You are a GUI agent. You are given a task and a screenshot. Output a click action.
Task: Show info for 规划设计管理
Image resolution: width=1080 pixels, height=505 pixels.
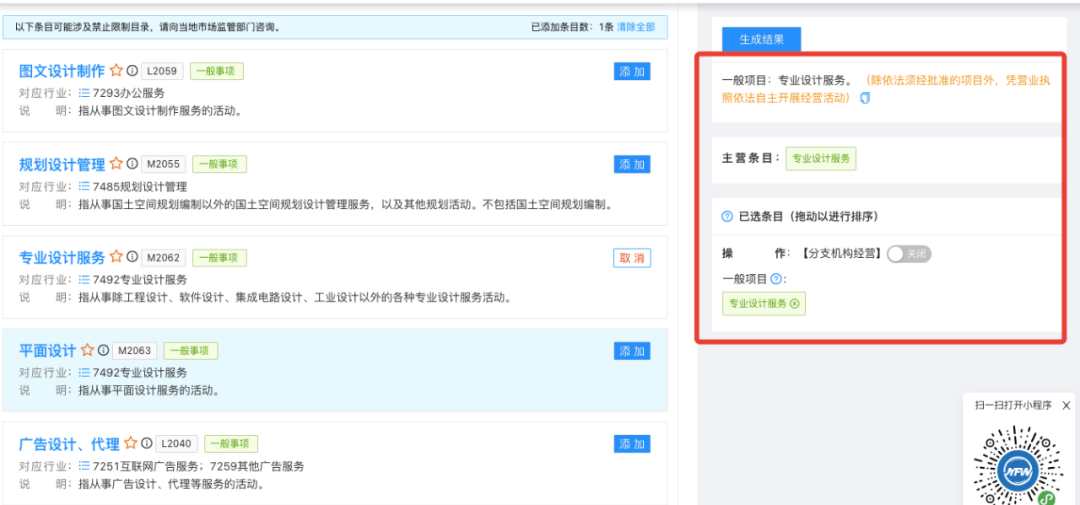(132, 164)
